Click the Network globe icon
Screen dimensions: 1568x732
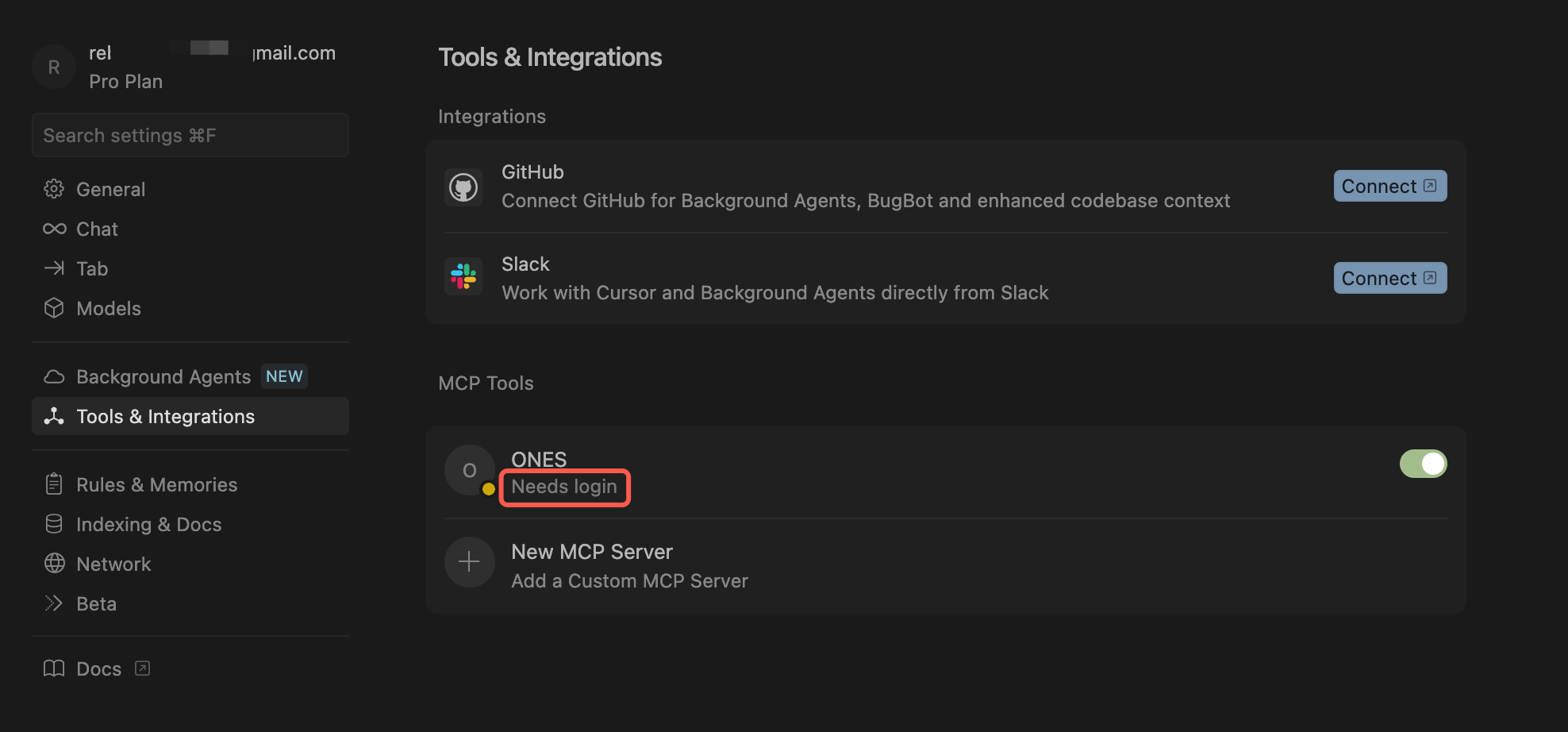[54, 564]
